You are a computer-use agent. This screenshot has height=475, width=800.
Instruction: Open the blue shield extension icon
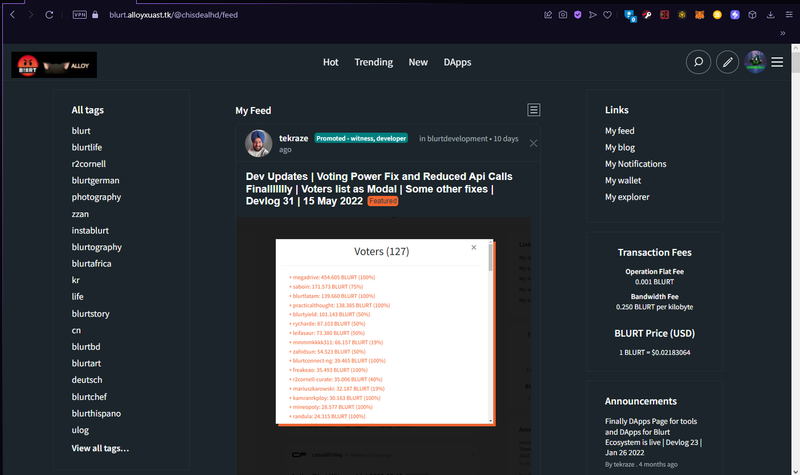tap(630, 15)
